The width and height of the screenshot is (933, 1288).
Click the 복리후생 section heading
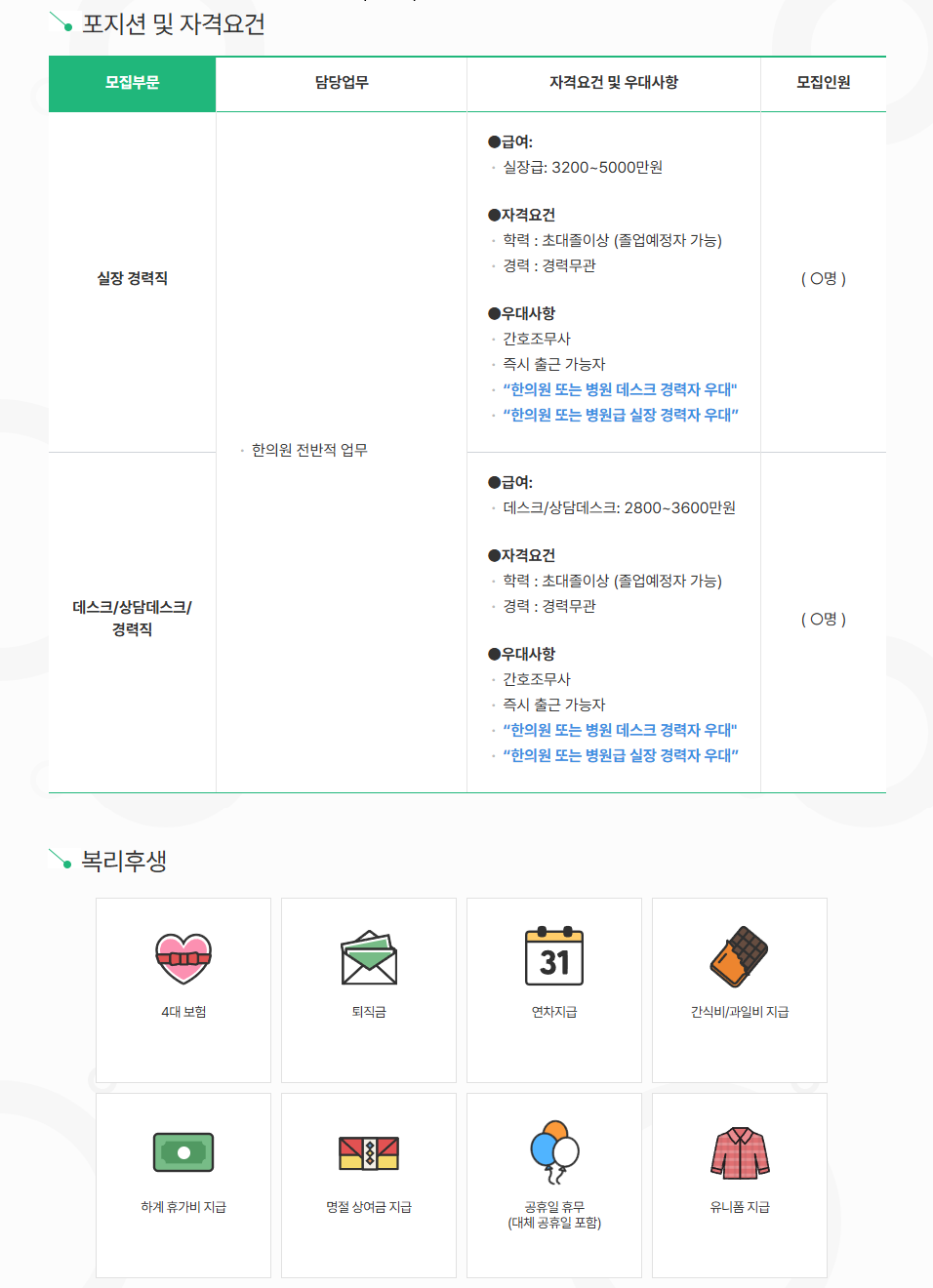tap(124, 861)
